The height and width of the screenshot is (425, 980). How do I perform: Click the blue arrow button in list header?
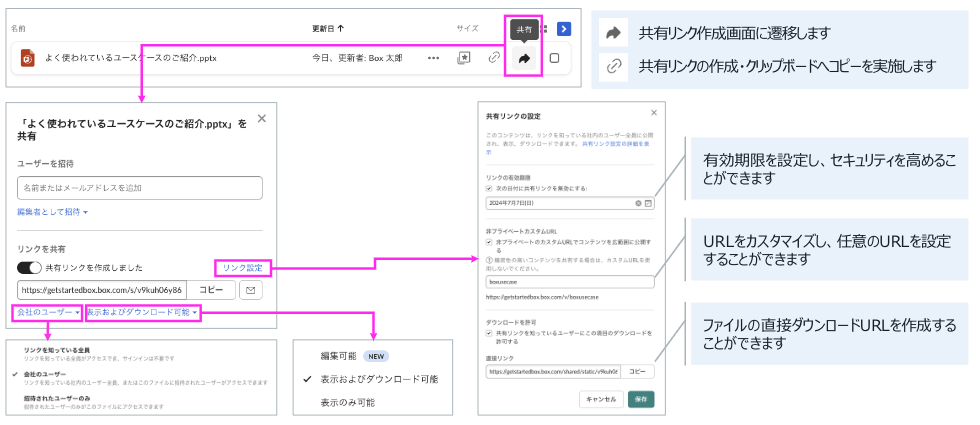(564, 29)
